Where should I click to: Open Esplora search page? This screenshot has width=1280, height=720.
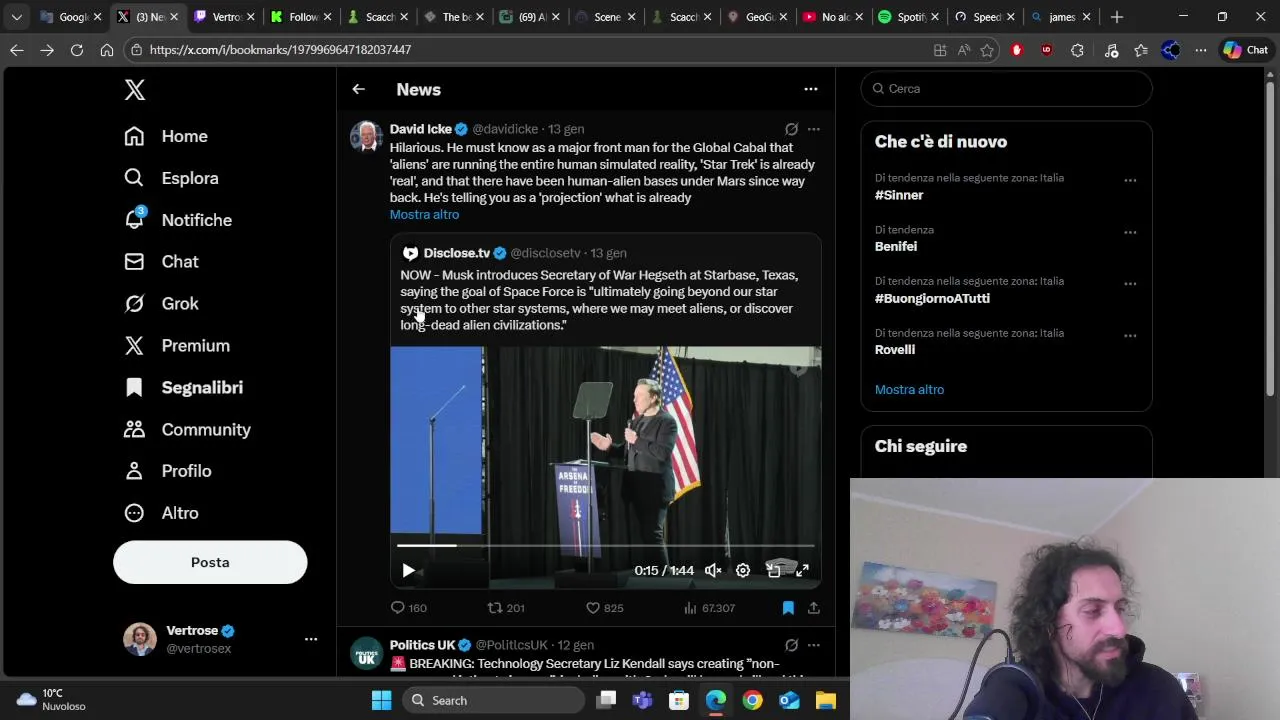point(171,178)
